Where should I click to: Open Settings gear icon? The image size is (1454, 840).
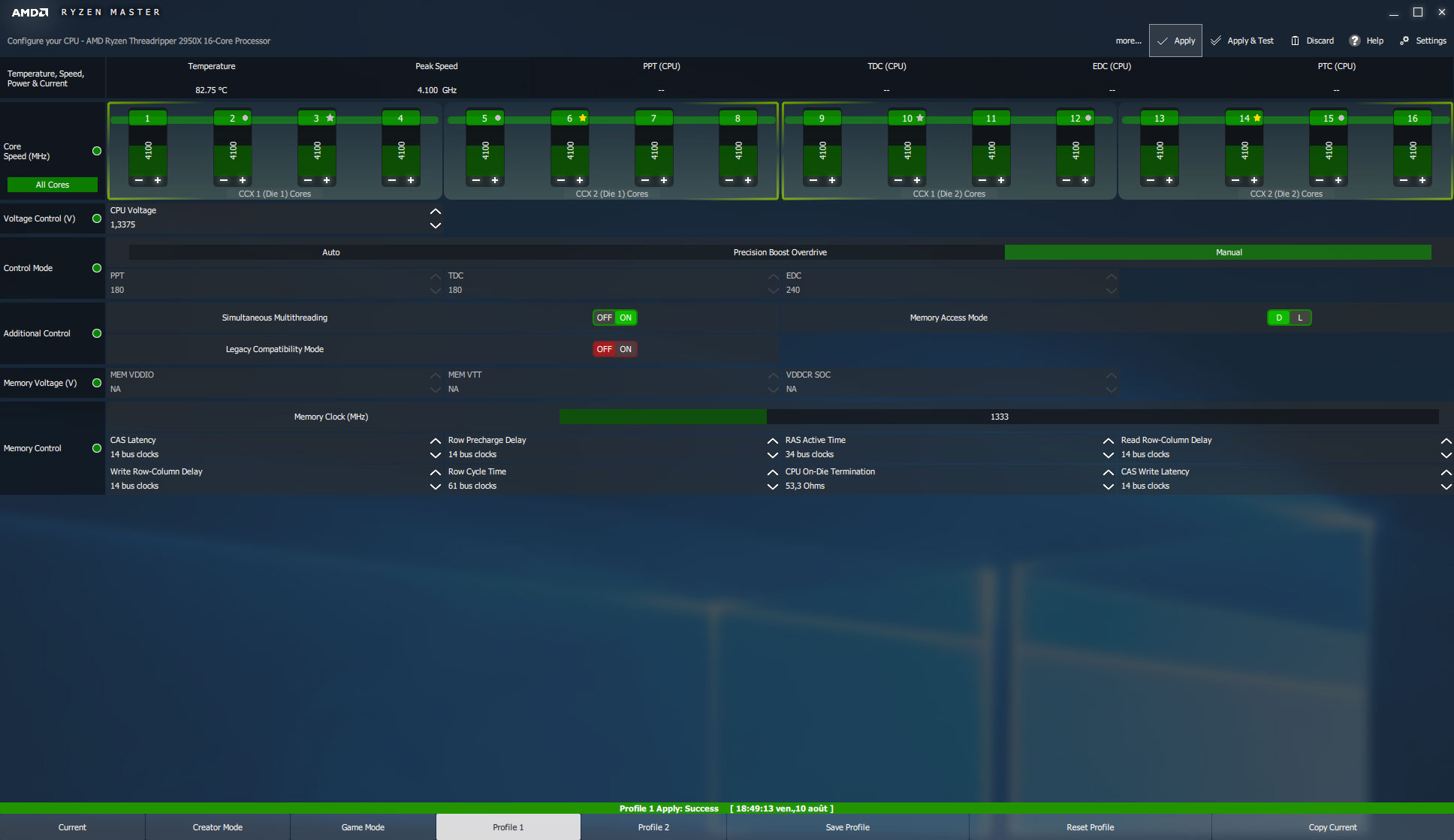click(1404, 41)
